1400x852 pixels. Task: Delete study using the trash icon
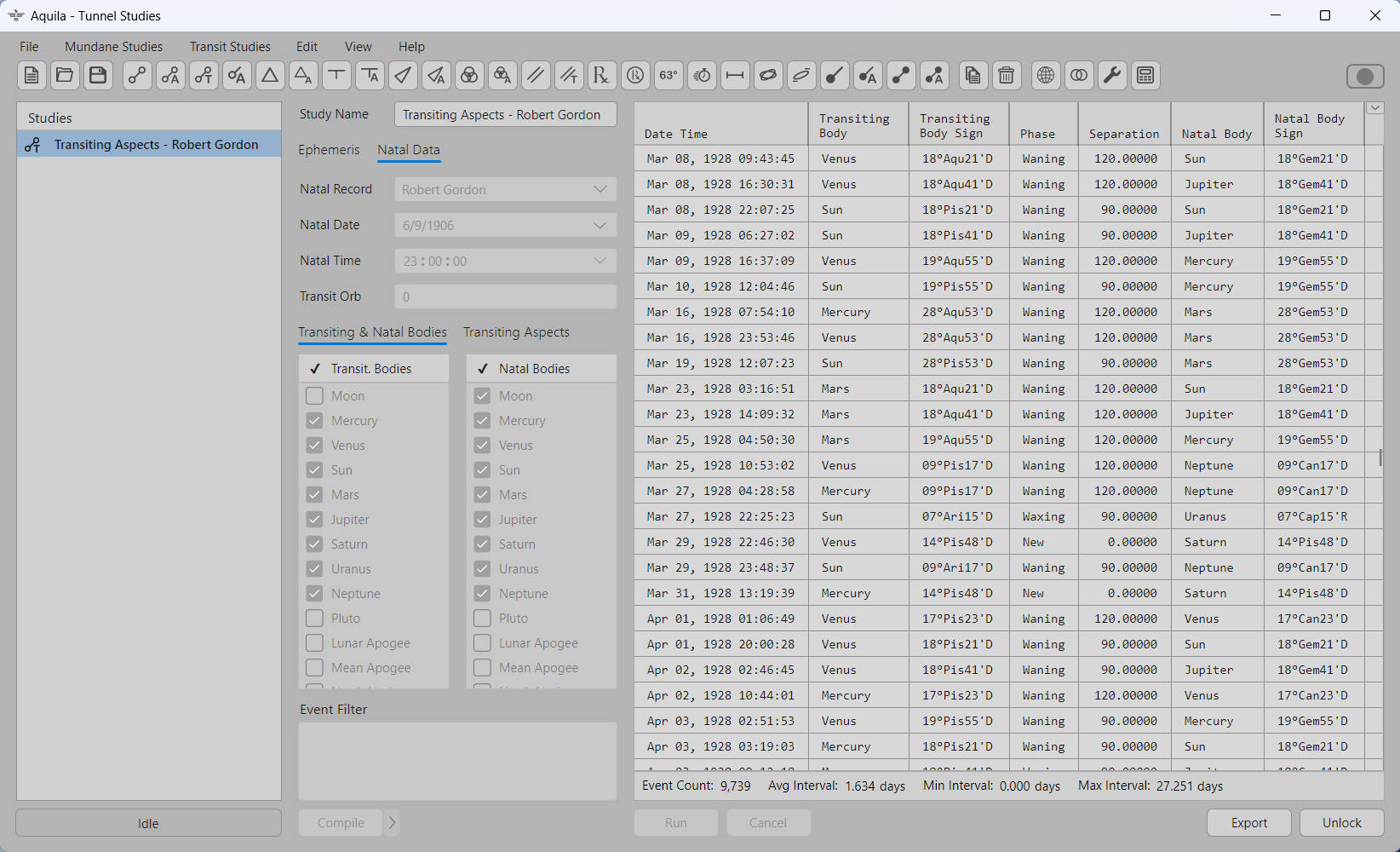tap(1007, 76)
